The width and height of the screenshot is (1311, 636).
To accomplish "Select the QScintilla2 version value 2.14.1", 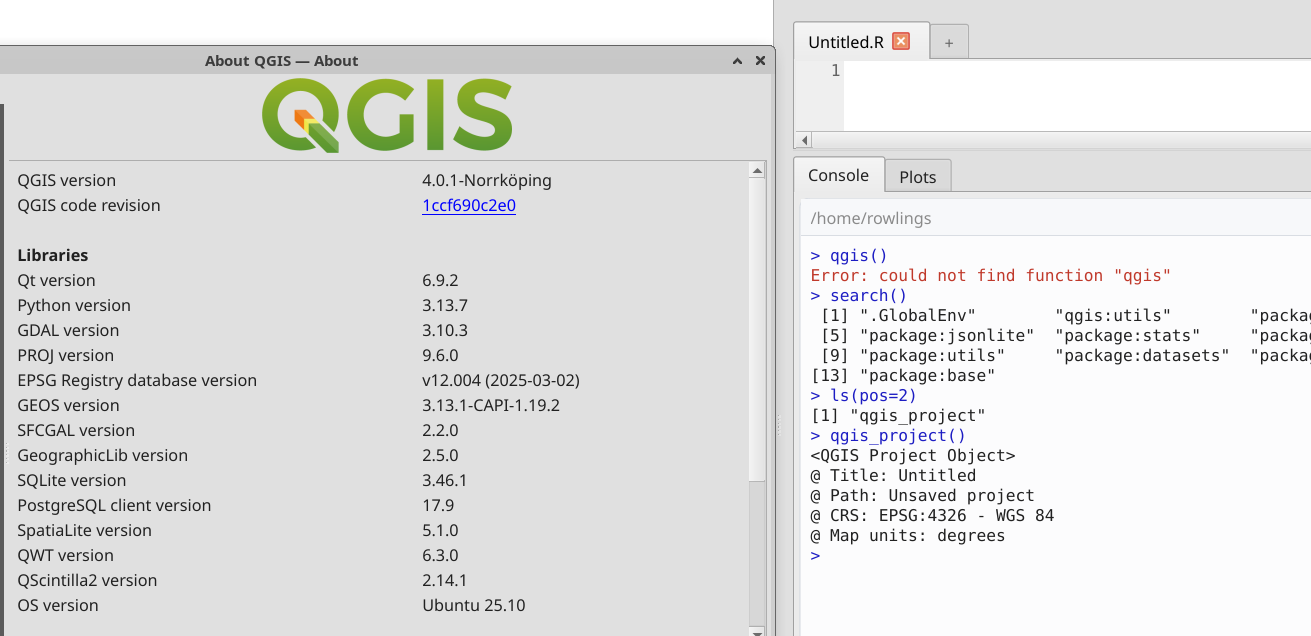I will (445, 580).
